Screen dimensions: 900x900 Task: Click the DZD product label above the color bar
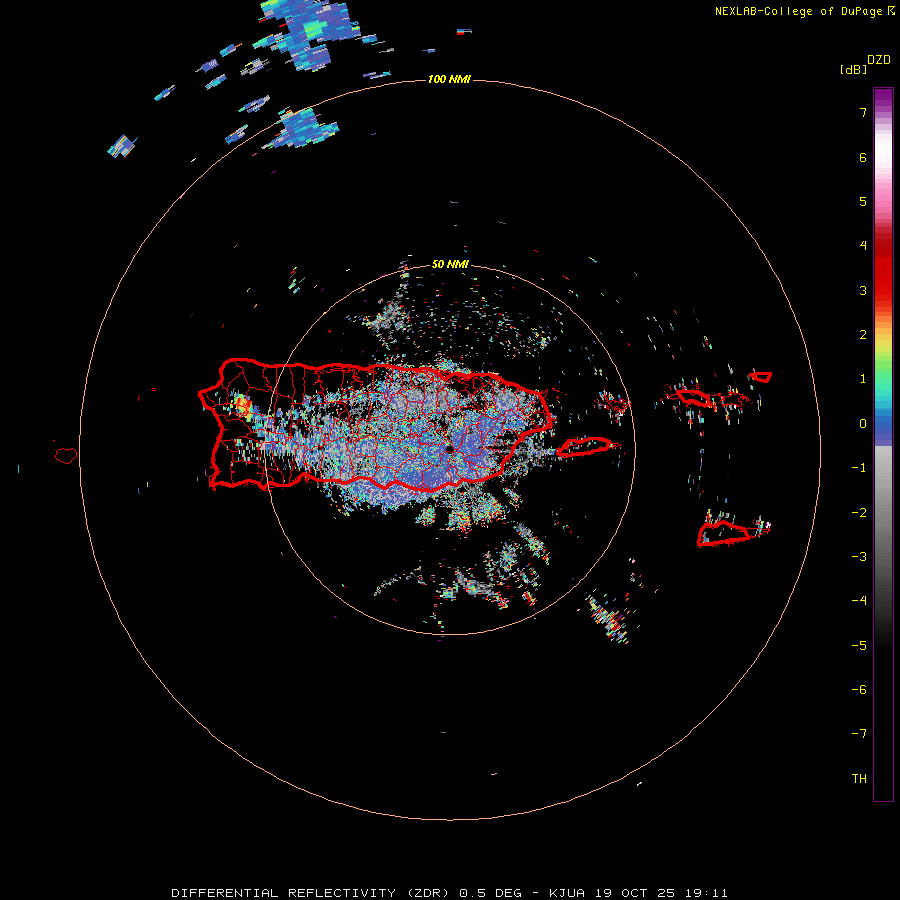tap(879, 60)
